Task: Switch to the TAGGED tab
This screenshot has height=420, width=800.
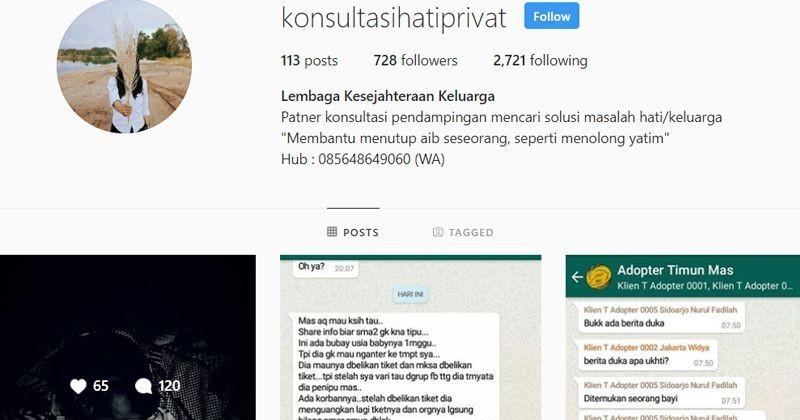Action: coord(463,232)
